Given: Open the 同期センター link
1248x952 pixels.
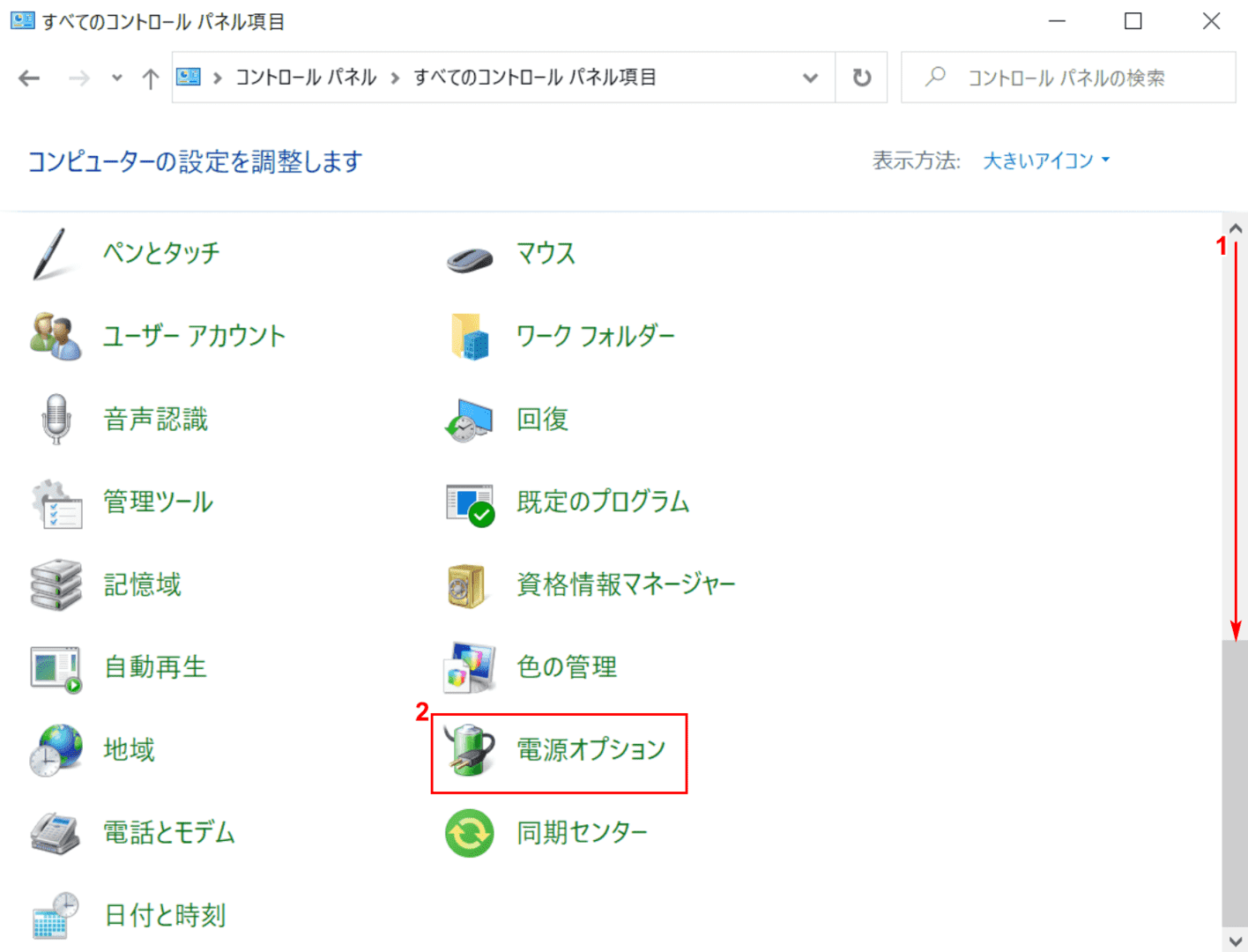Looking at the screenshot, I should [x=583, y=833].
